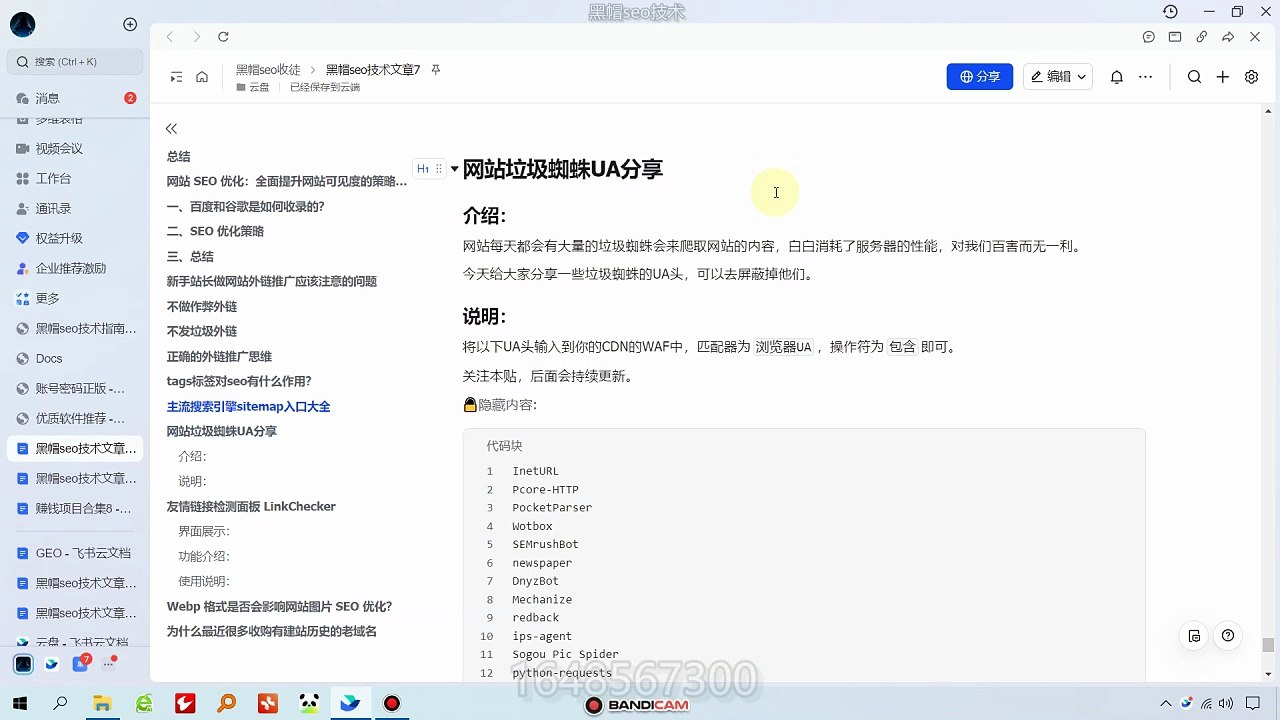Open document in separate window icon
The height and width of the screenshot is (720, 1280).
1175,37
